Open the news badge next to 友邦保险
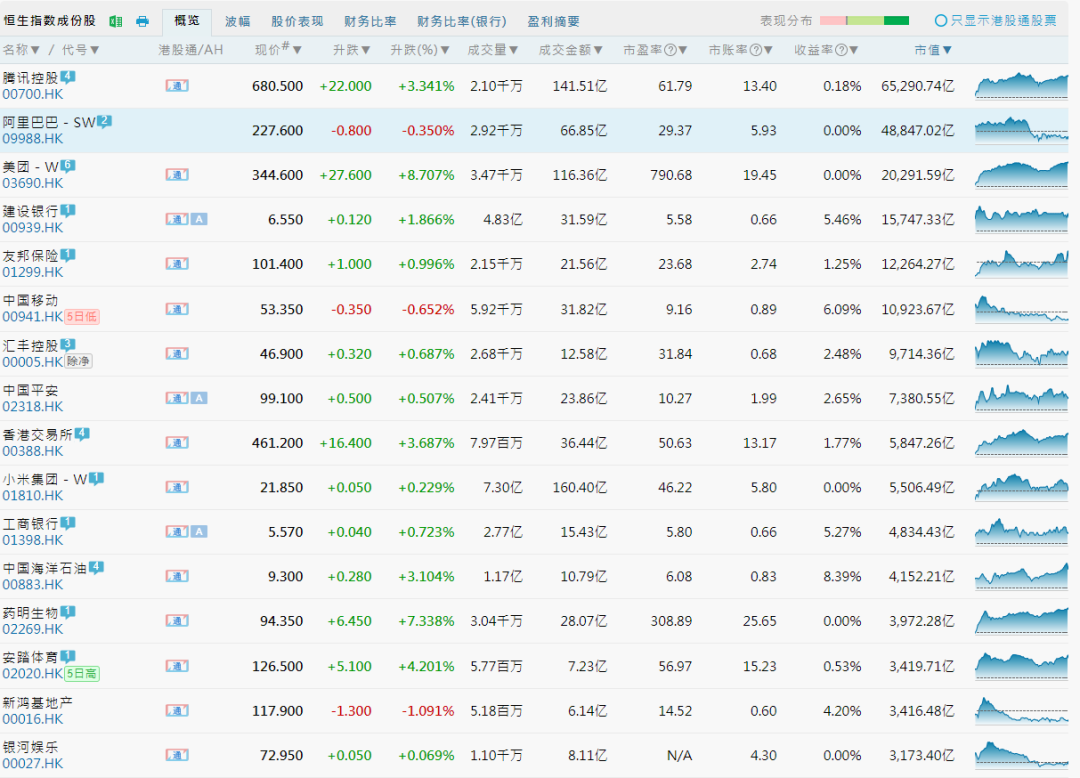Image resolution: width=1080 pixels, height=778 pixels. pos(68,255)
